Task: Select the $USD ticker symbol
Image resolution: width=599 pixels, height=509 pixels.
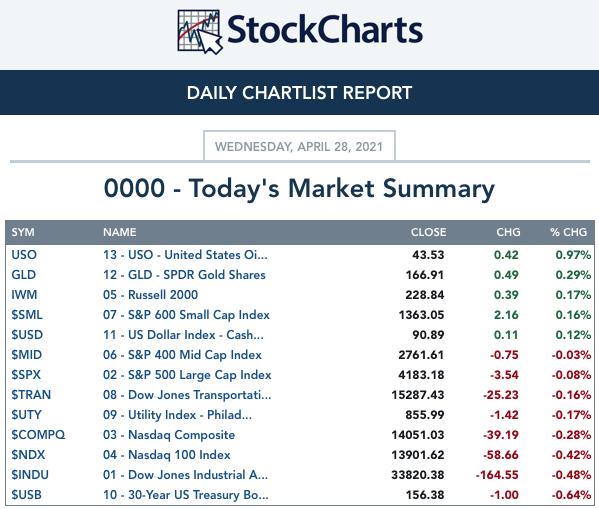Action: pyautogui.click(x=27, y=335)
